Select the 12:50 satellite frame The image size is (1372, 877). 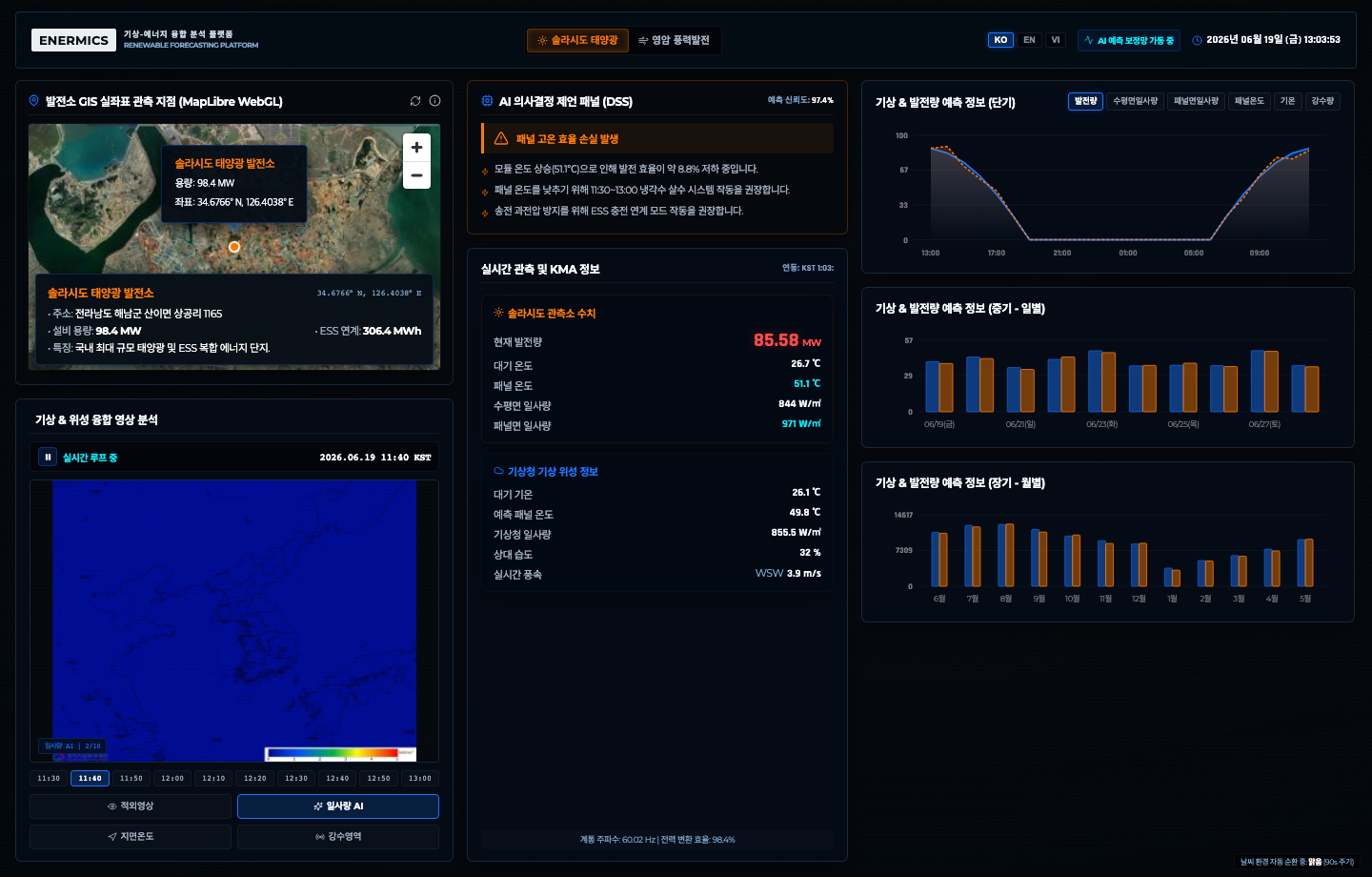[379, 779]
